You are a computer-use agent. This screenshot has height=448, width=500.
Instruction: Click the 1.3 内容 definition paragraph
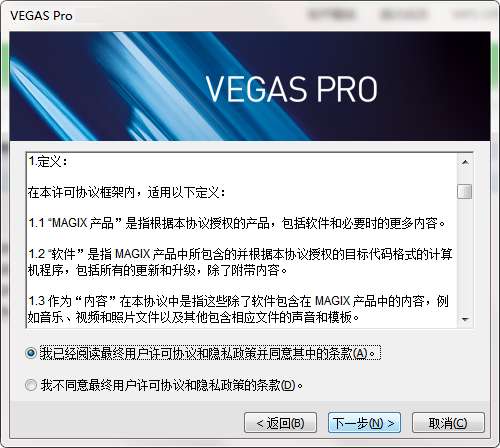coord(238,309)
